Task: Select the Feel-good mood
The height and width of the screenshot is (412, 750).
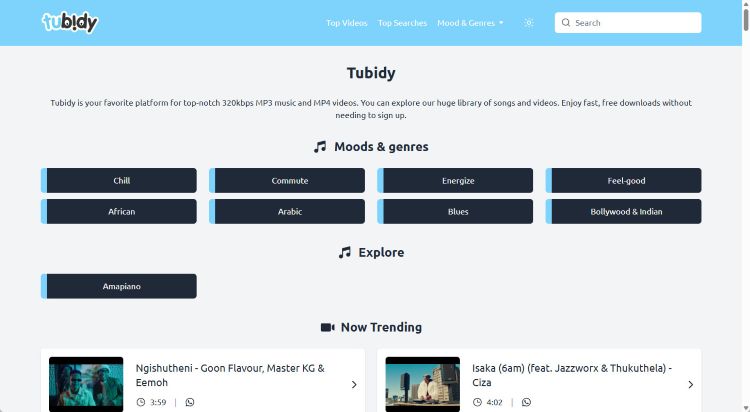Action: [623, 180]
